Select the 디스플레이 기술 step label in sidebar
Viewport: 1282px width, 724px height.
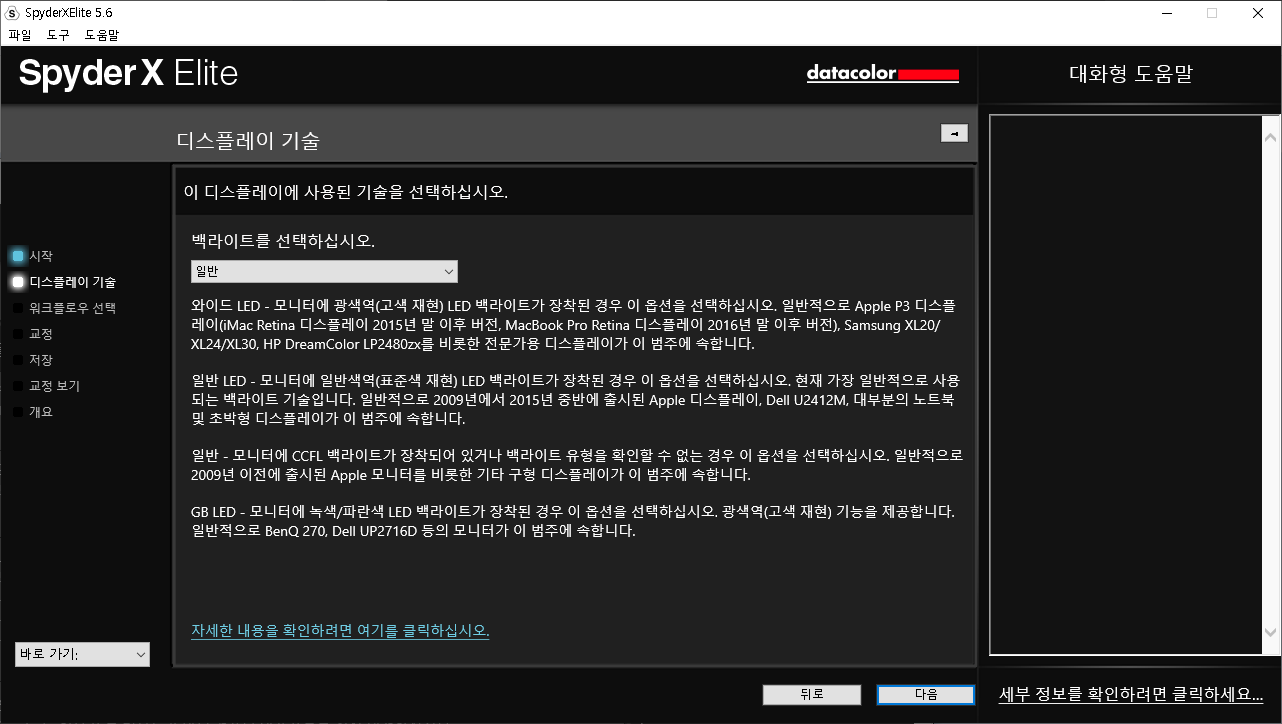tap(73, 282)
